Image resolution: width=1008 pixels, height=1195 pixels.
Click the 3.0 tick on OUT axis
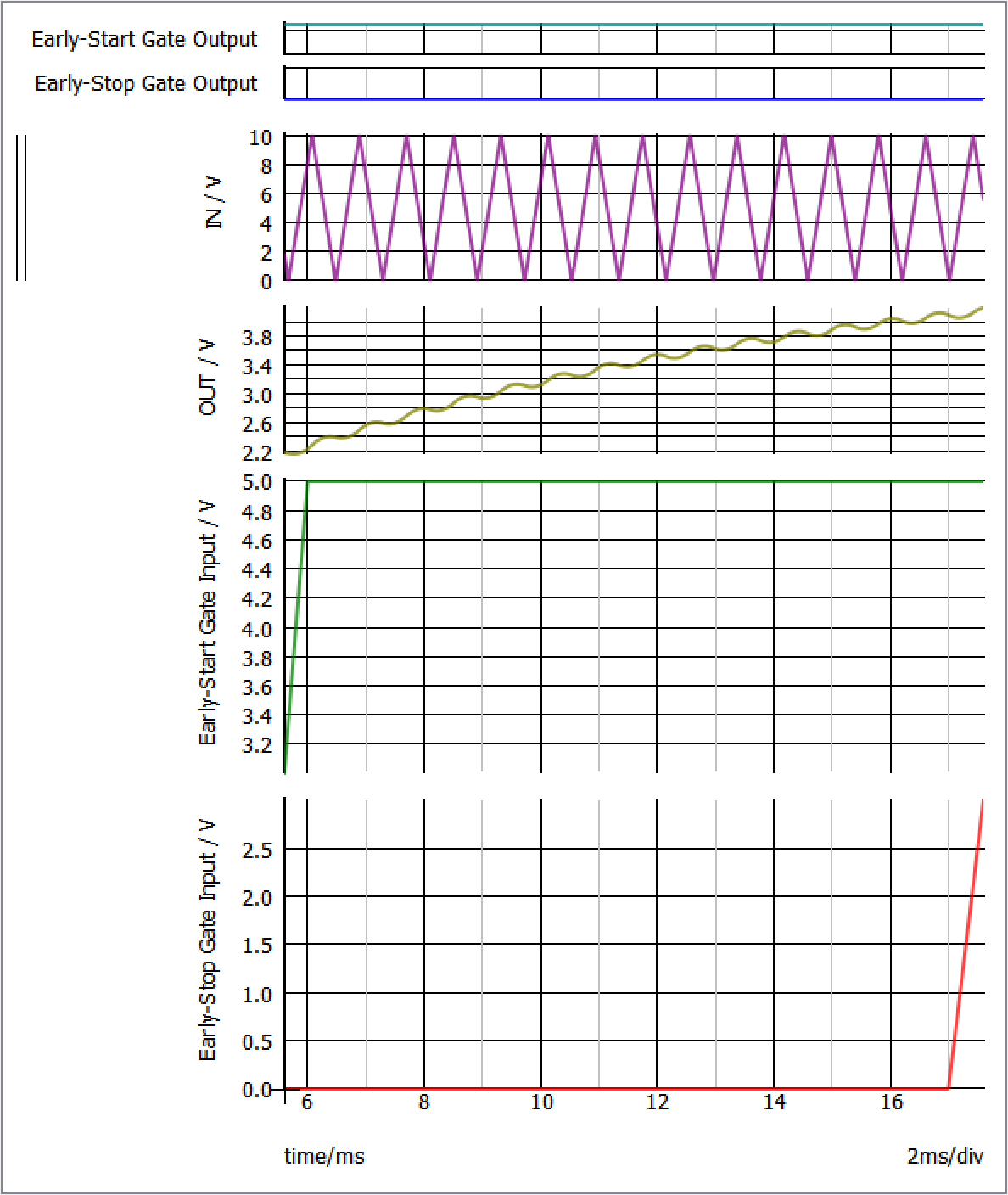pyautogui.click(x=257, y=396)
